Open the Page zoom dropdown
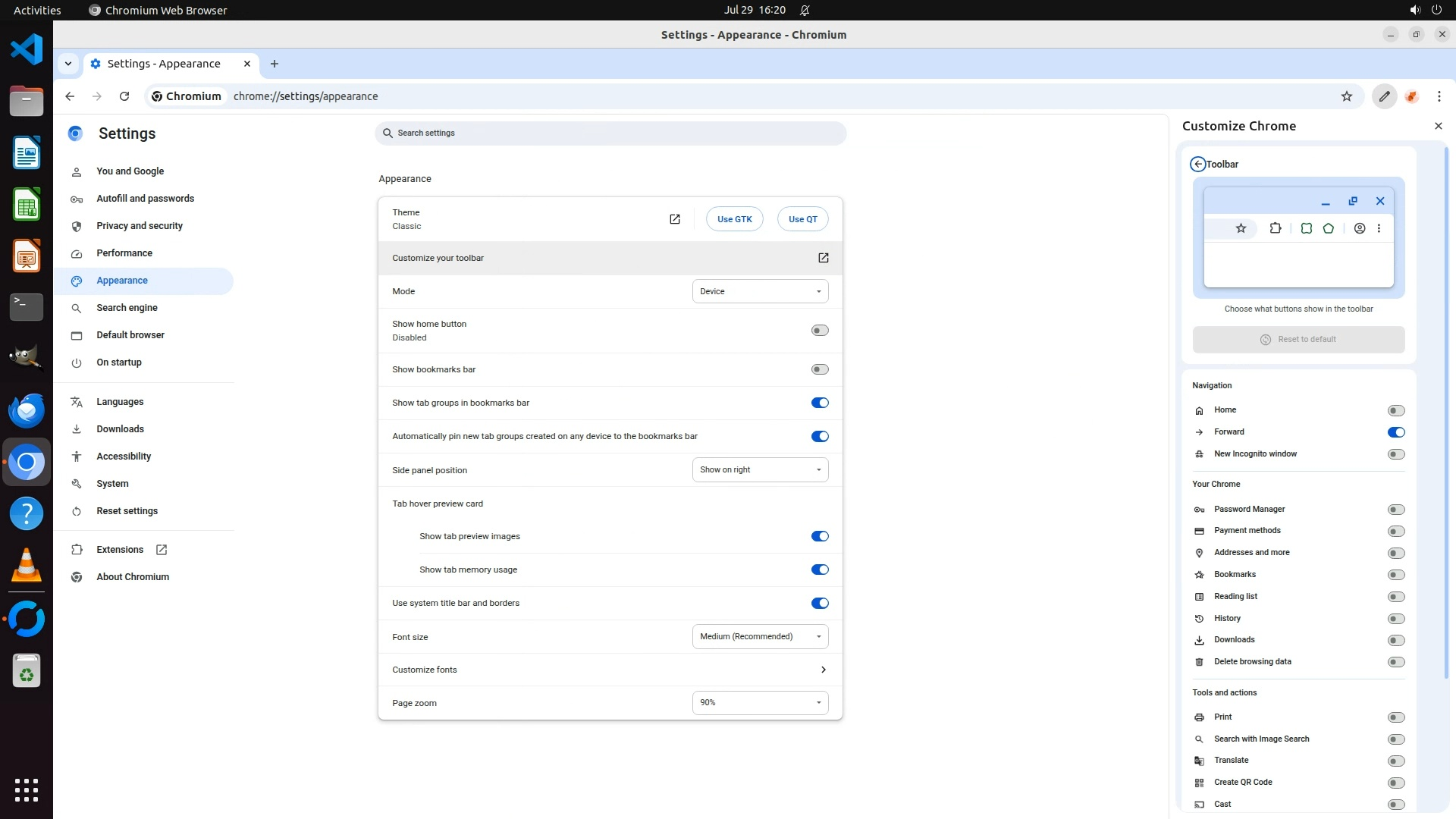1456x819 pixels. [x=760, y=703]
